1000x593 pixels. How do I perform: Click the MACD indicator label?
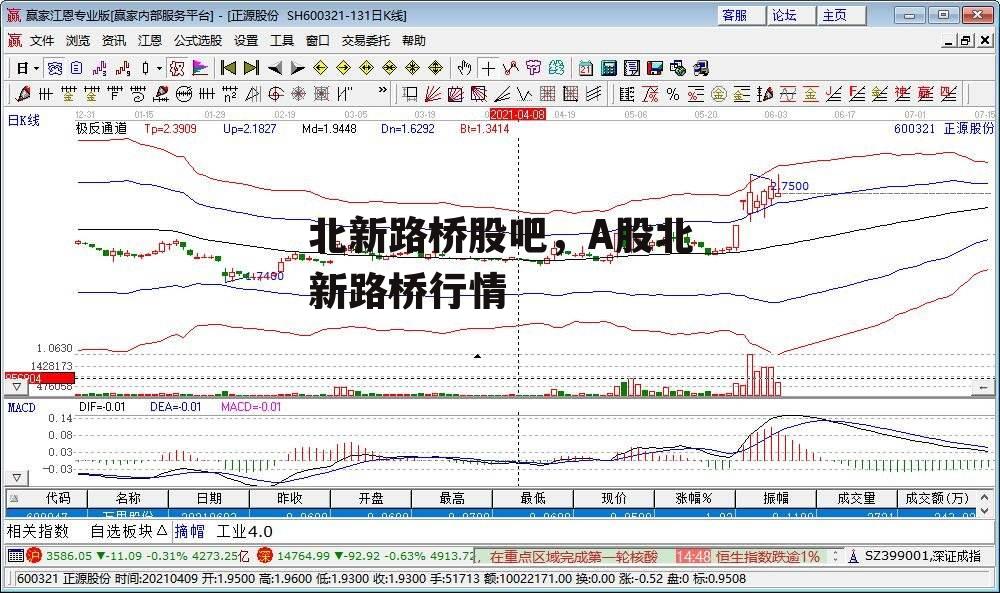point(21,407)
